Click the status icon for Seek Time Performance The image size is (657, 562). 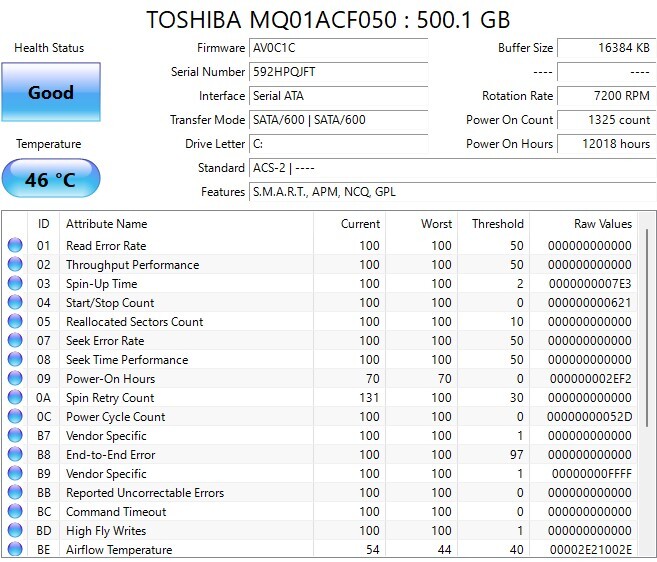15,359
